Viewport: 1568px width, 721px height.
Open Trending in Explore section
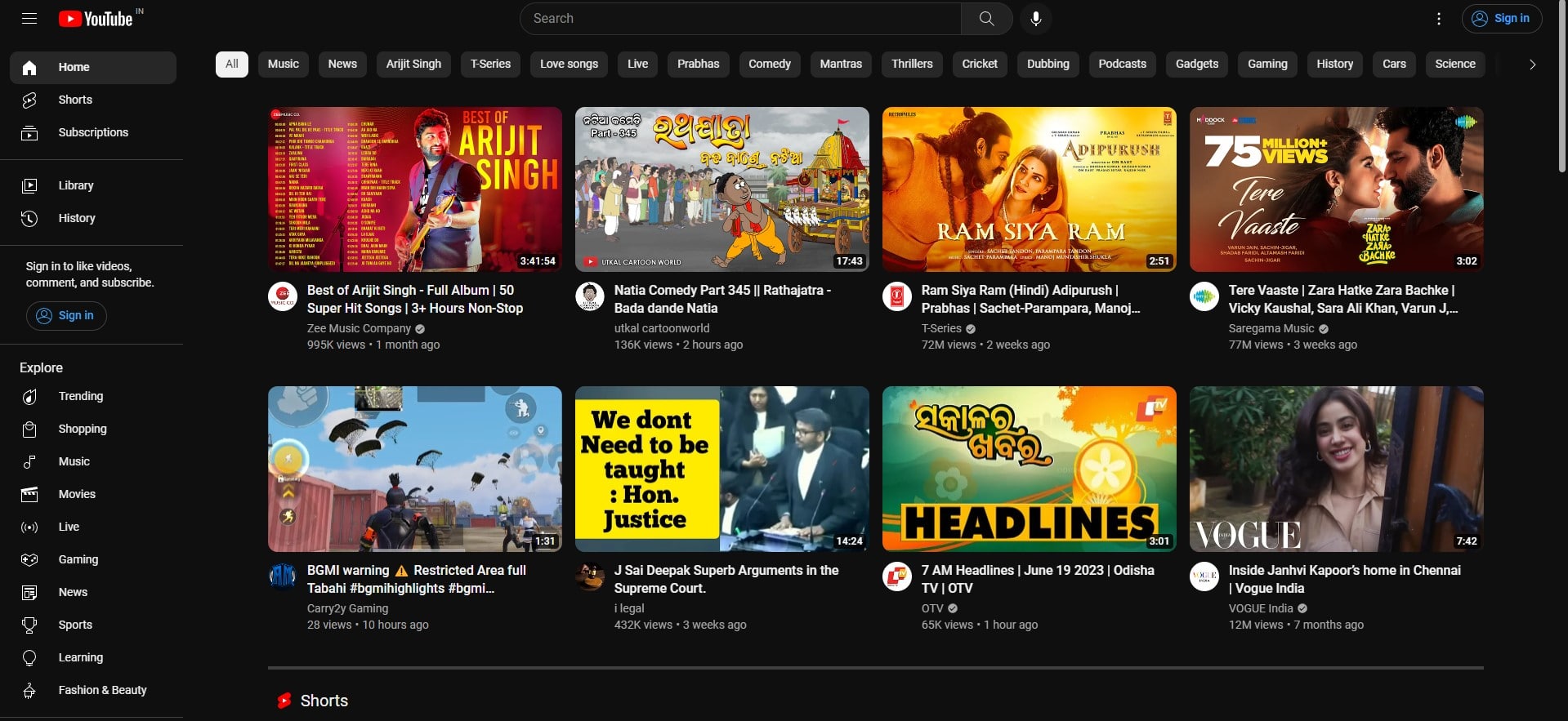point(93,396)
